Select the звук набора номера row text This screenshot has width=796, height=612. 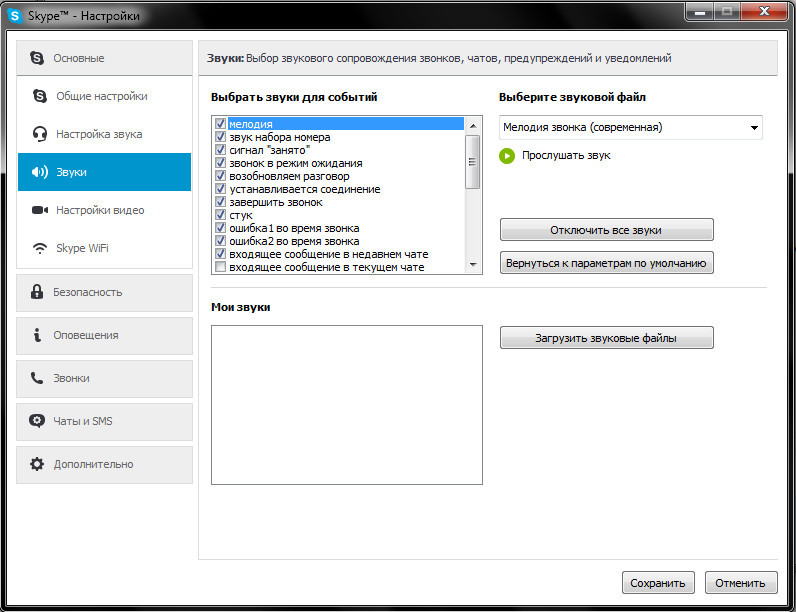point(280,137)
